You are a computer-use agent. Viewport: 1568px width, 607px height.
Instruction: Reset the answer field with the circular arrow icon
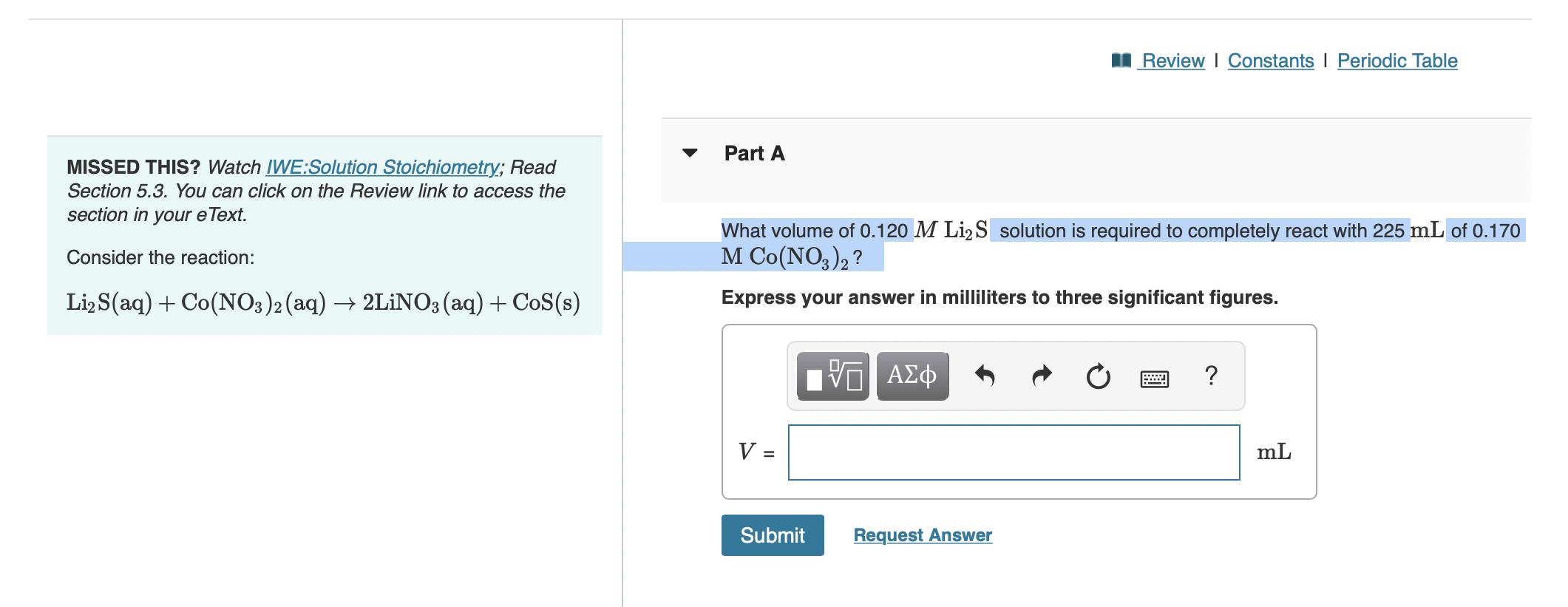pos(1097,376)
